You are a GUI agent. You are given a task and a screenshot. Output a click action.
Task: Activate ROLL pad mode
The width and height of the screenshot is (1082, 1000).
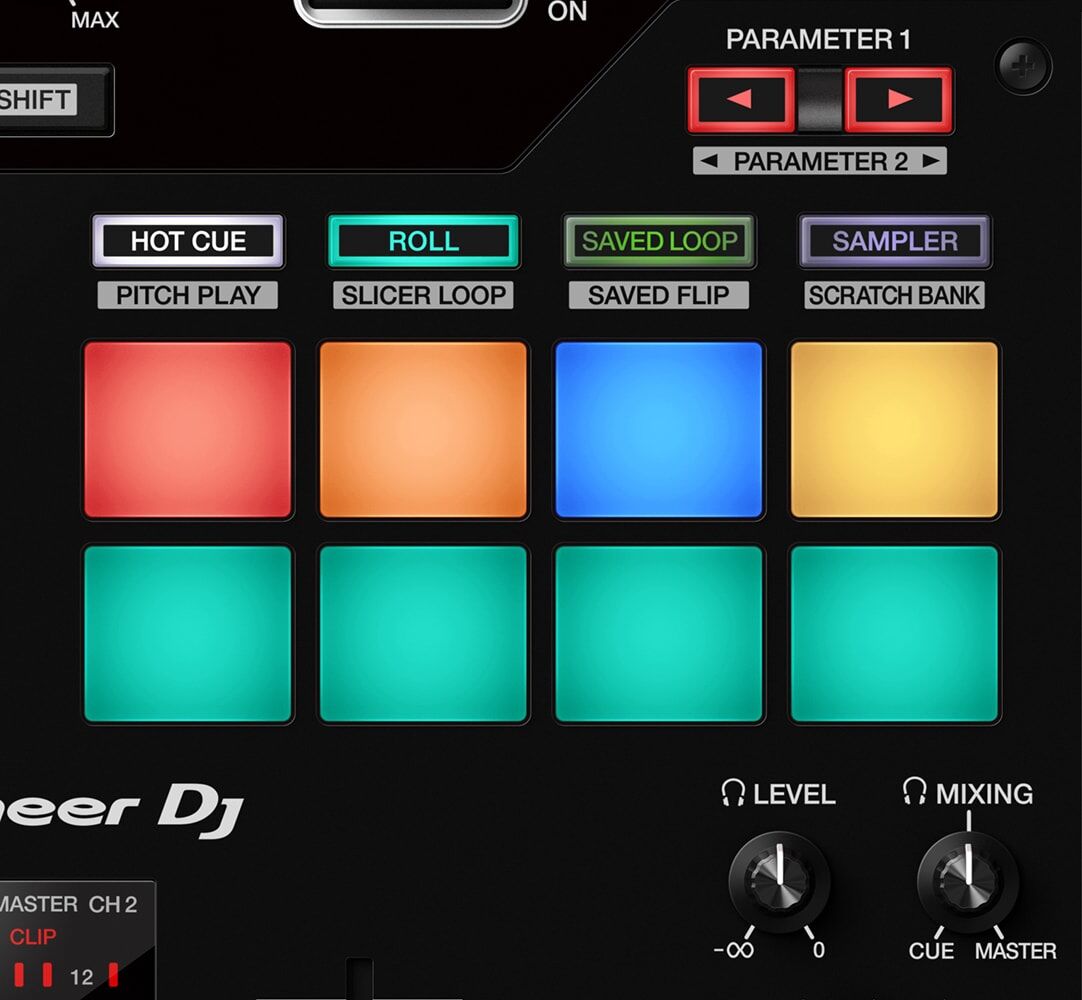pyautogui.click(x=422, y=241)
